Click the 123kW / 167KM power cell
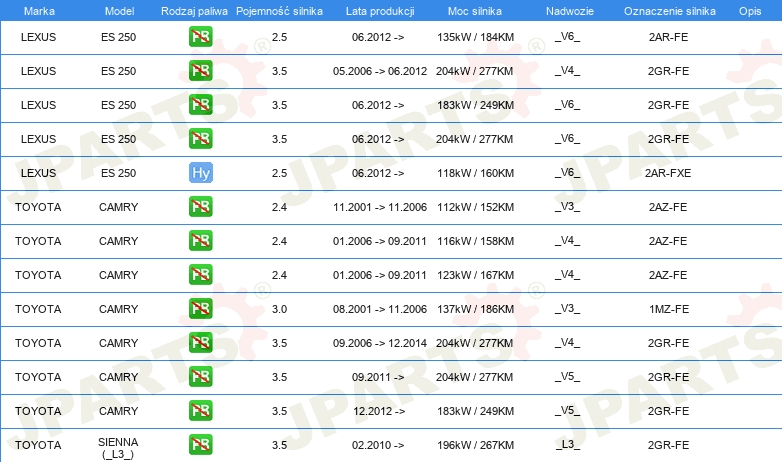 click(475, 275)
